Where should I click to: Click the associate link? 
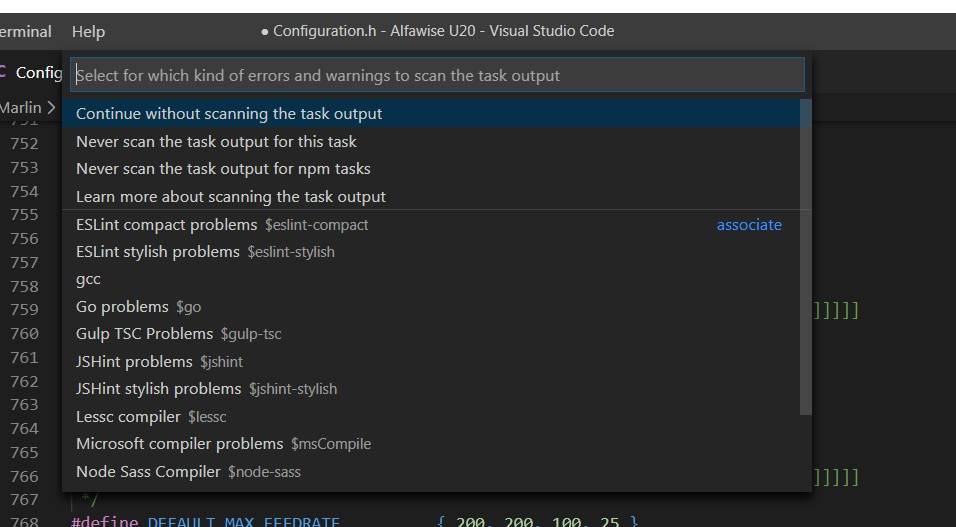point(749,225)
